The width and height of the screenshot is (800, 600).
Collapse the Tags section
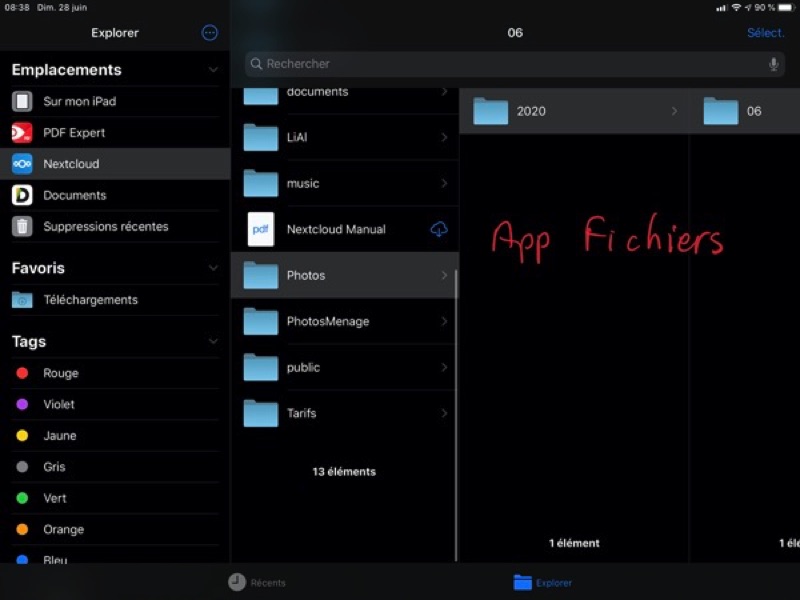pos(212,342)
